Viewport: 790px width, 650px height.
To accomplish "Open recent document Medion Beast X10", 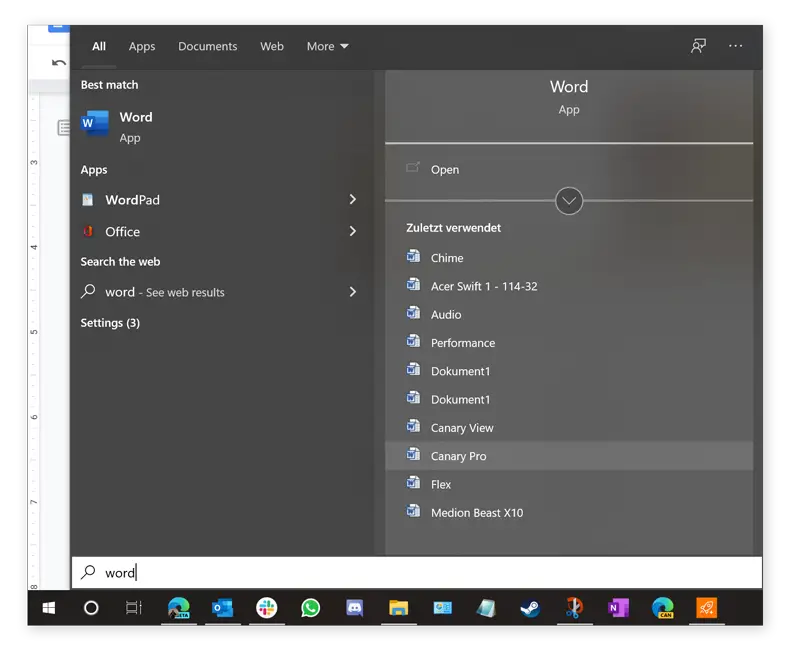I will click(x=569, y=512).
